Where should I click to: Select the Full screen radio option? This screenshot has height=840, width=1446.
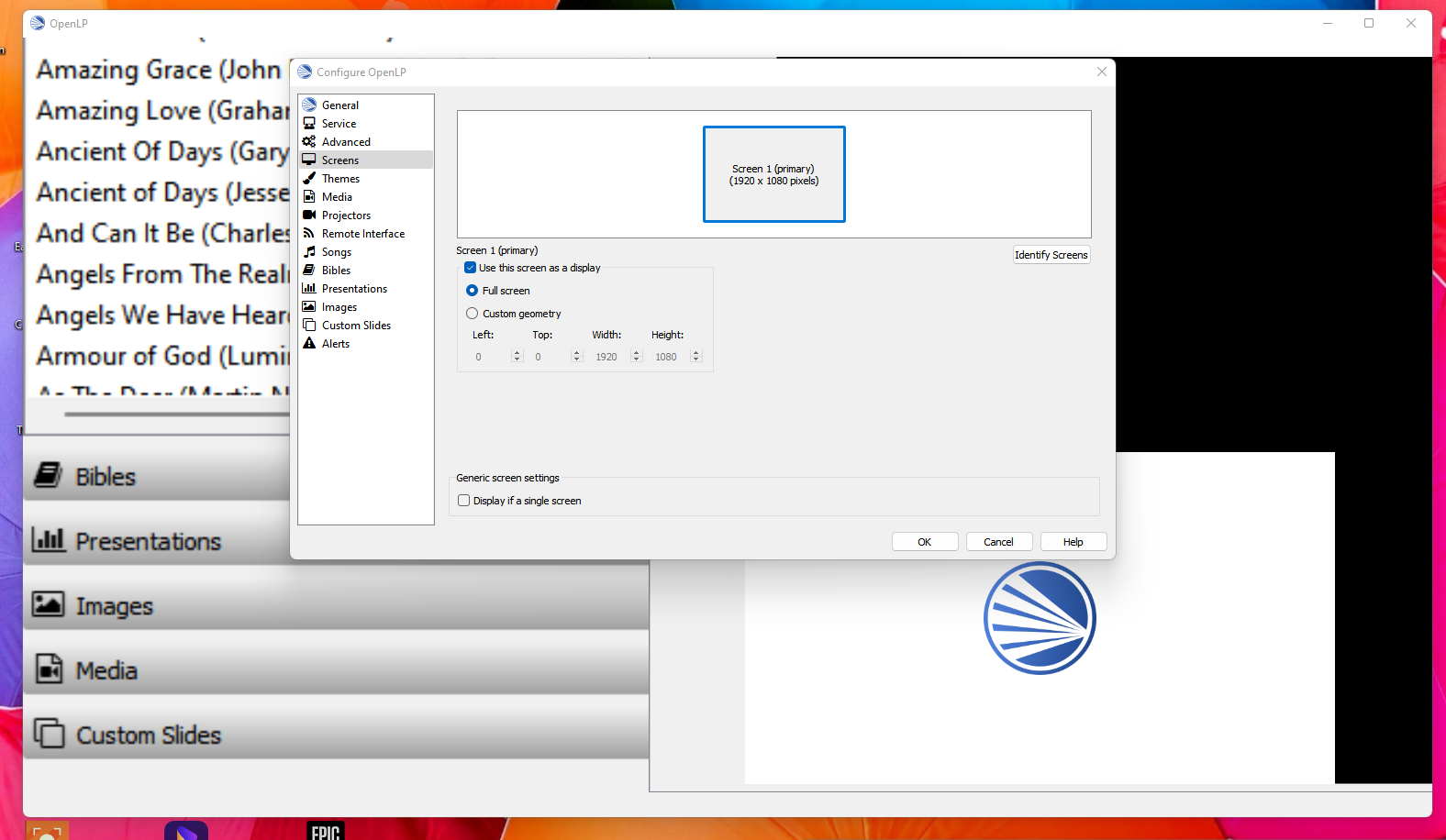[x=472, y=291]
